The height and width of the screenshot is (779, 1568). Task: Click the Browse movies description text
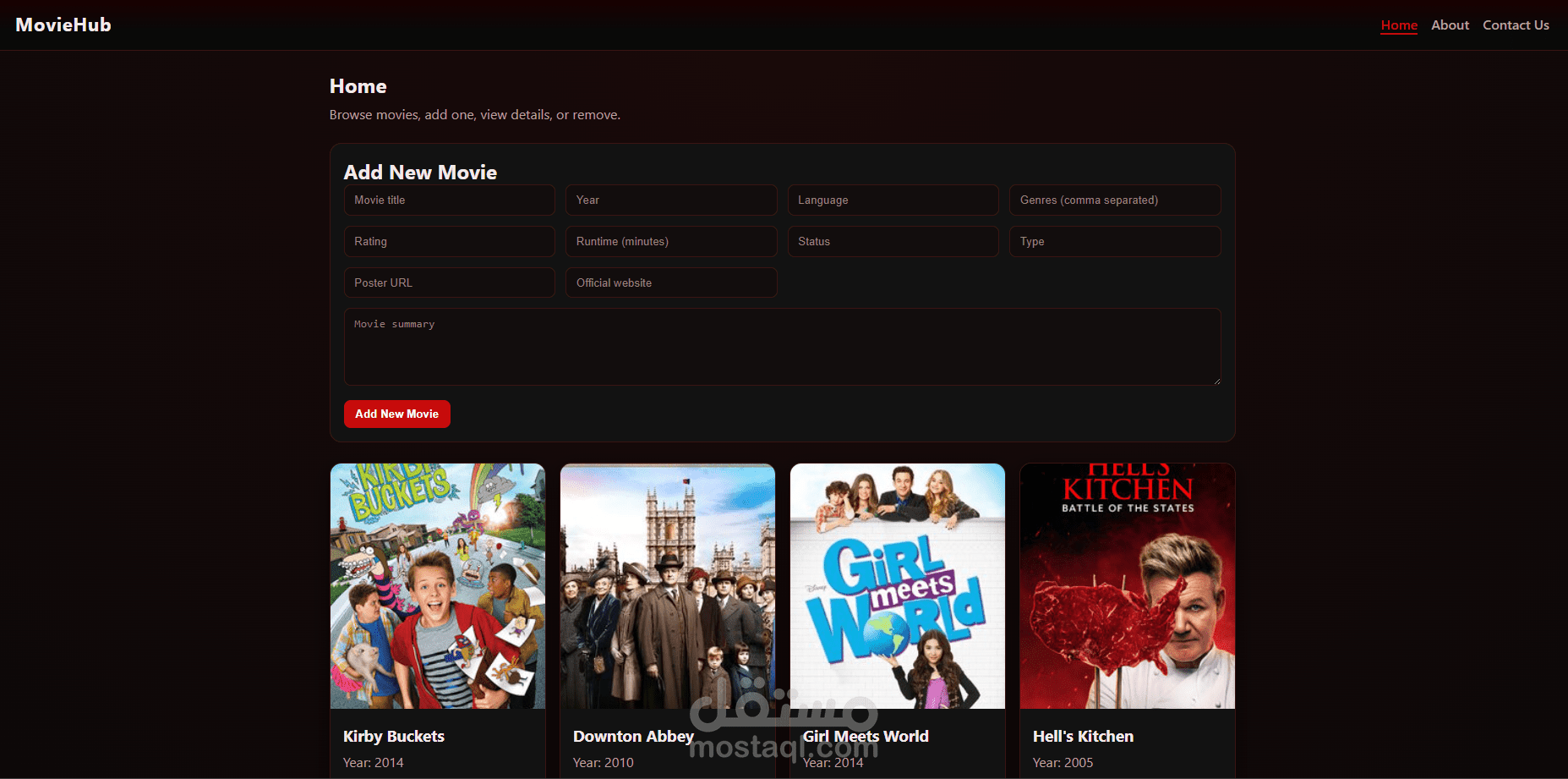coord(475,115)
